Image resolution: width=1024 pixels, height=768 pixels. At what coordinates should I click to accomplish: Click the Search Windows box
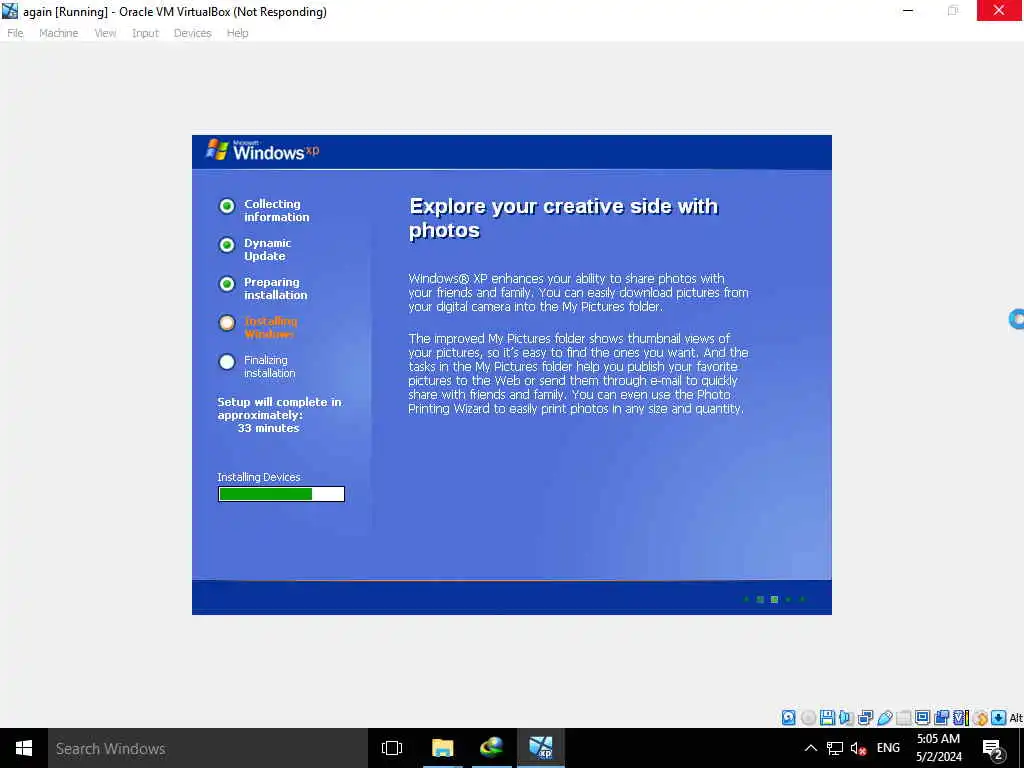click(208, 748)
